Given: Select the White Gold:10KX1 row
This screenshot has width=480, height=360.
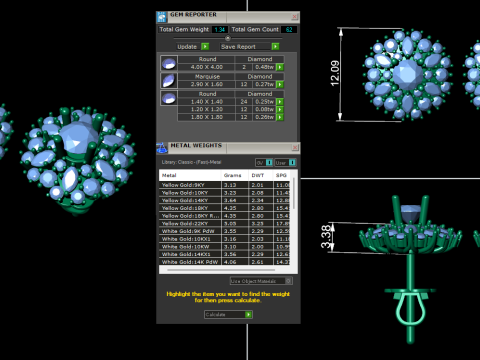Looking at the screenshot, I should pos(224,239).
